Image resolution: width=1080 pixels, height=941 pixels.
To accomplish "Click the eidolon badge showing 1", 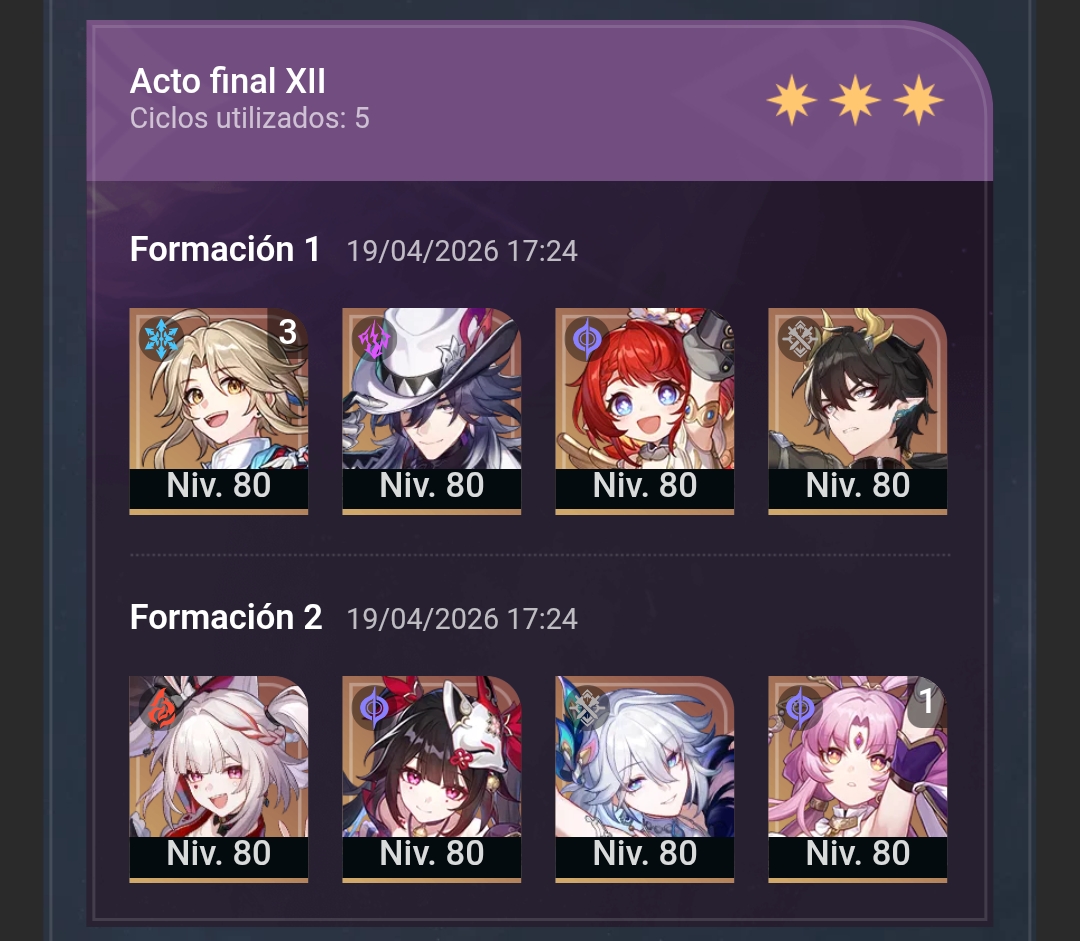I will pos(927,701).
